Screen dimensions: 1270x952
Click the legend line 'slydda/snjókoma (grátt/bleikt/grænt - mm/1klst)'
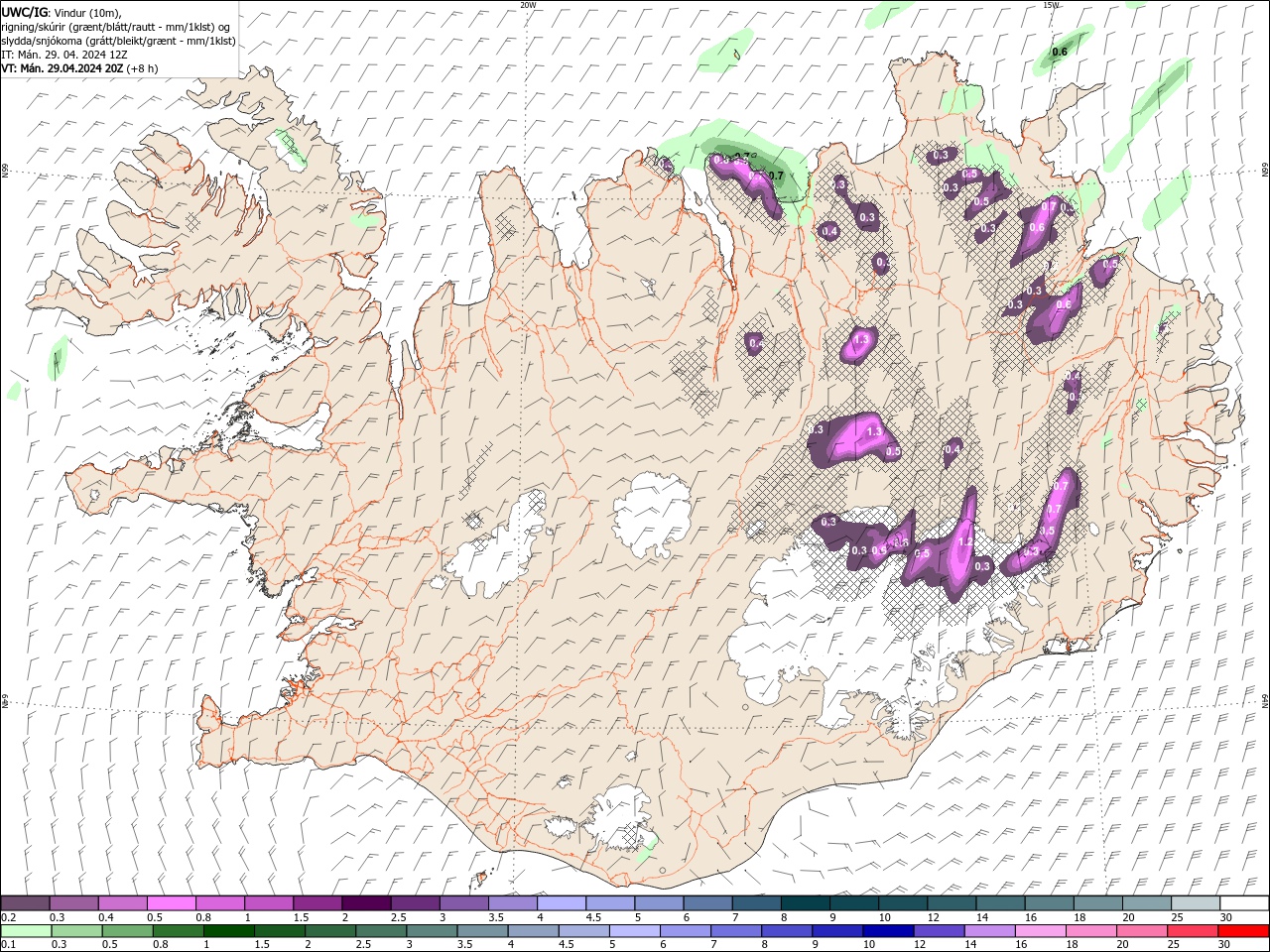pos(119,41)
